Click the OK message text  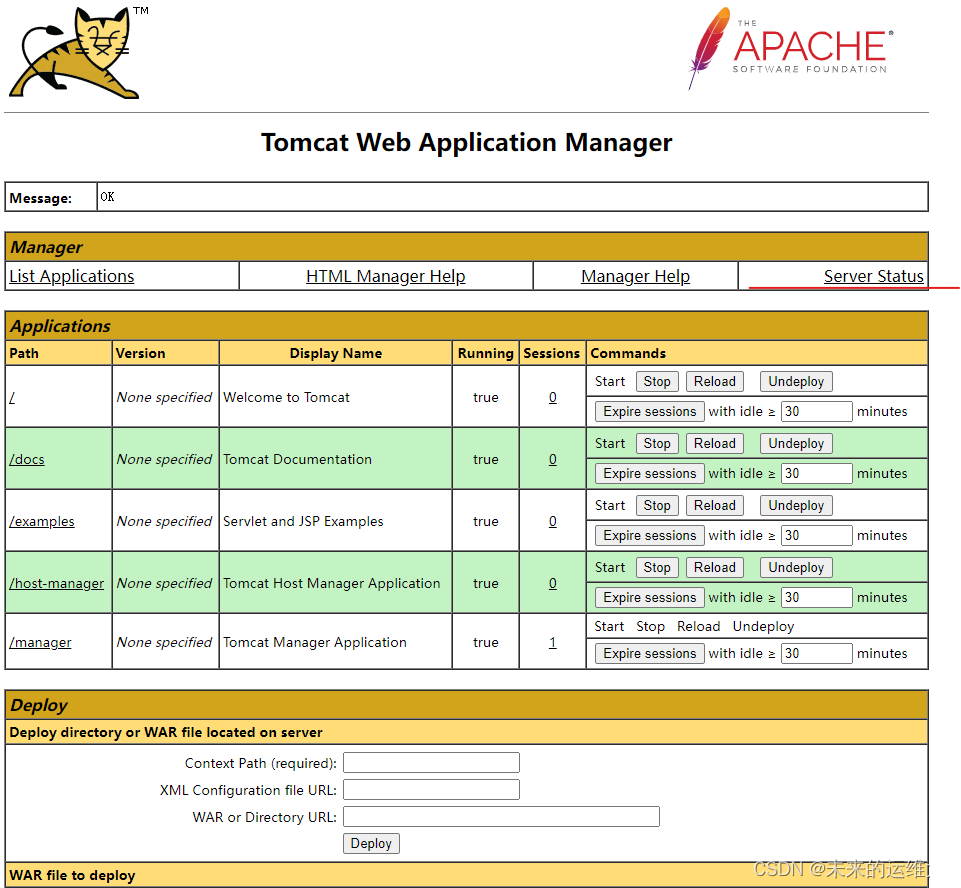[x=107, y=197]
